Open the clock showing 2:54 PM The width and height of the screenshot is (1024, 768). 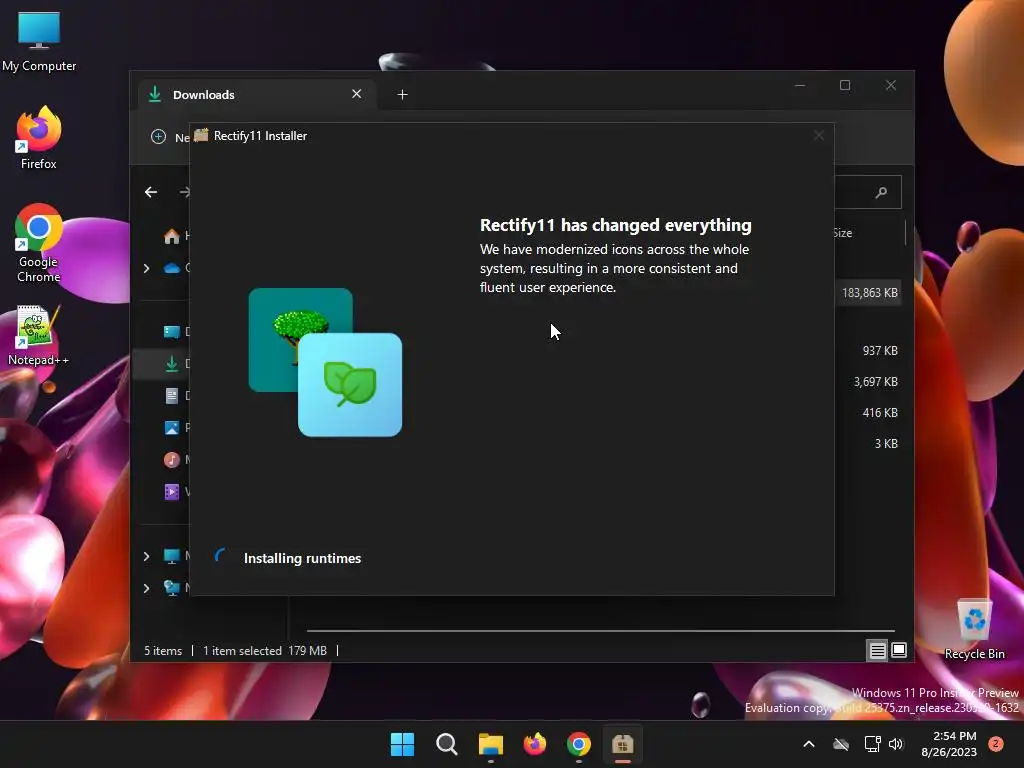pyautogui.click(x=949, y=744)
